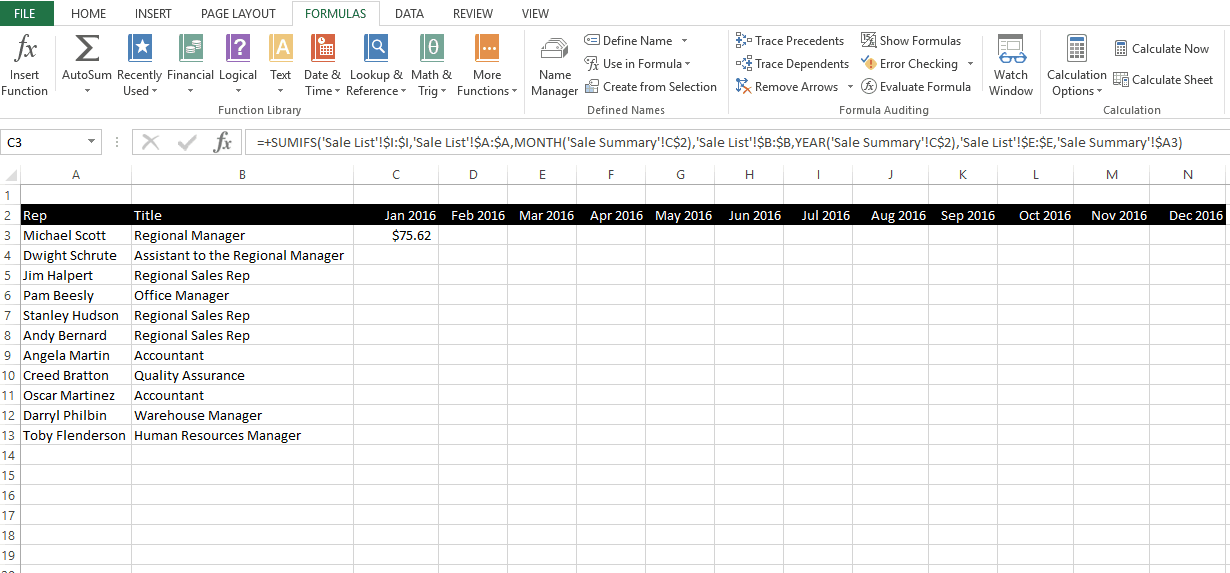Switch to the VIEW tab

click(x=535, y=13)
